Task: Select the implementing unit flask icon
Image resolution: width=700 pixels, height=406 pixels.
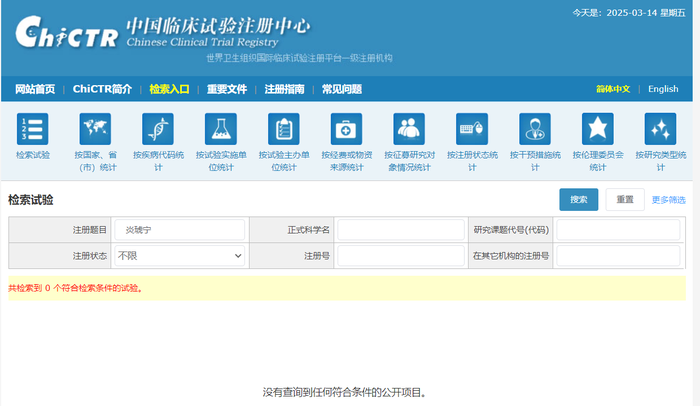Action: [221, 129]
